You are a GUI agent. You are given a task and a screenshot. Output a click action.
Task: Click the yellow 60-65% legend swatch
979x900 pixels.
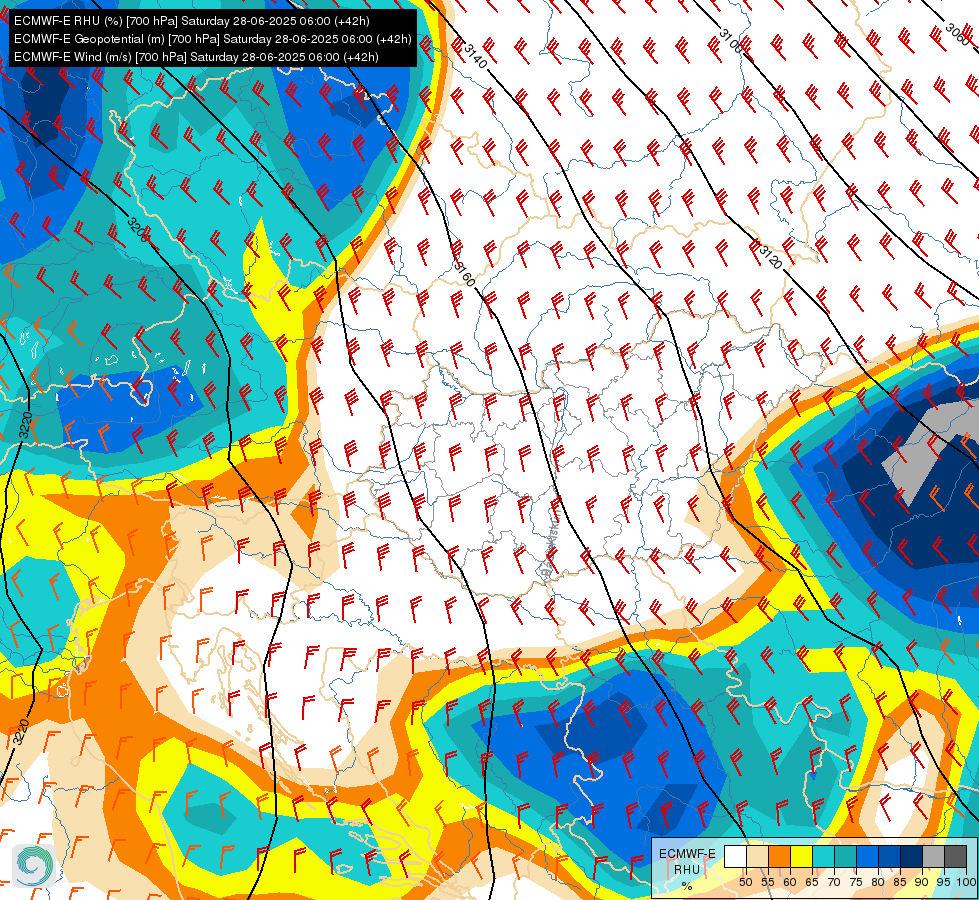click(802, 856)
